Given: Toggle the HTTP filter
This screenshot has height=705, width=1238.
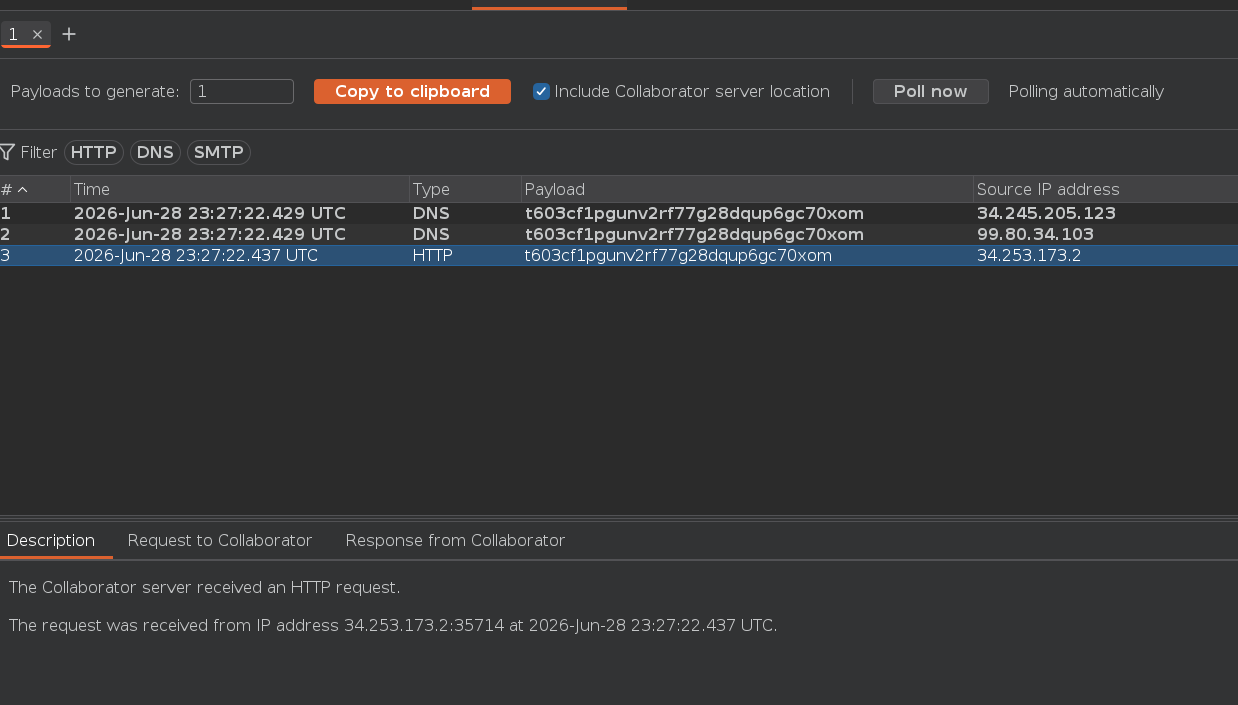Looking at the screenshot, I should click(94, 153).
